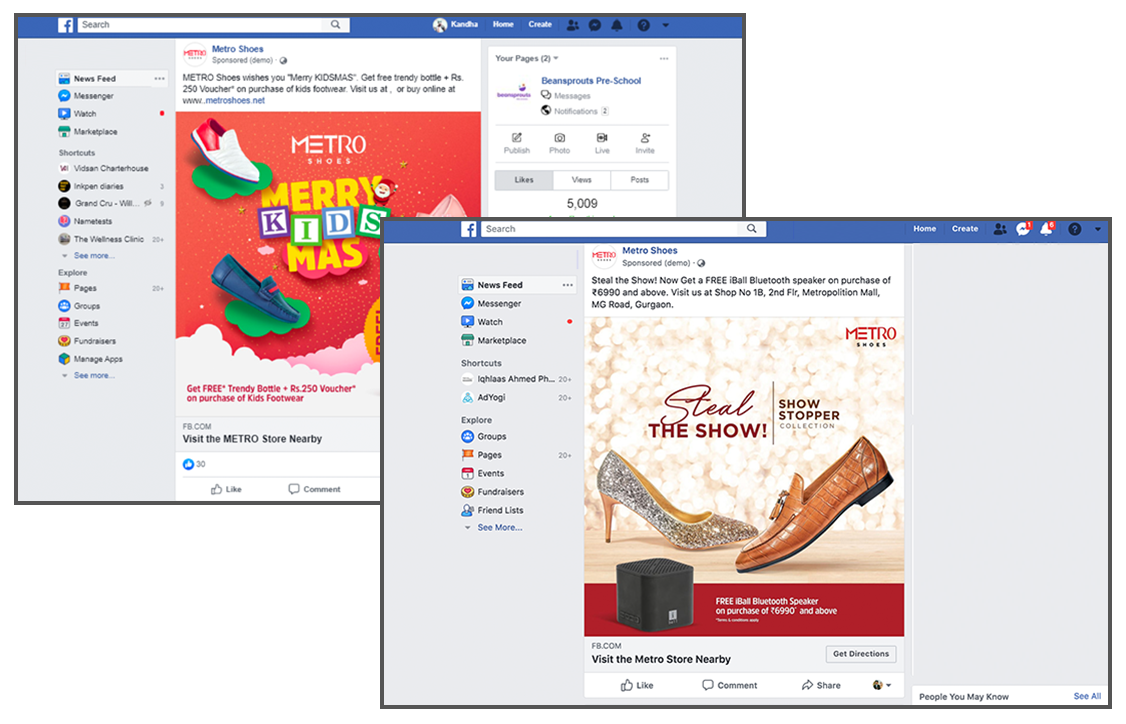Click Create in the Steal the Show window
Viewport: 1126px width, 724px height.
tap(965, 229)
